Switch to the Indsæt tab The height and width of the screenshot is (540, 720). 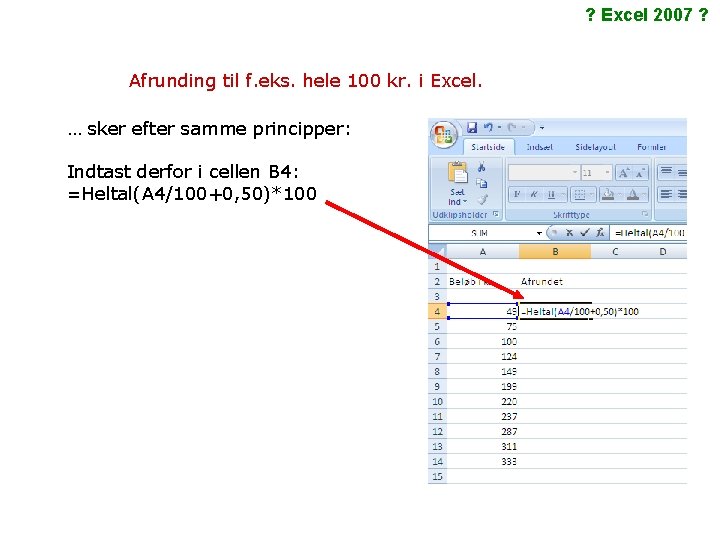(539, 147)
